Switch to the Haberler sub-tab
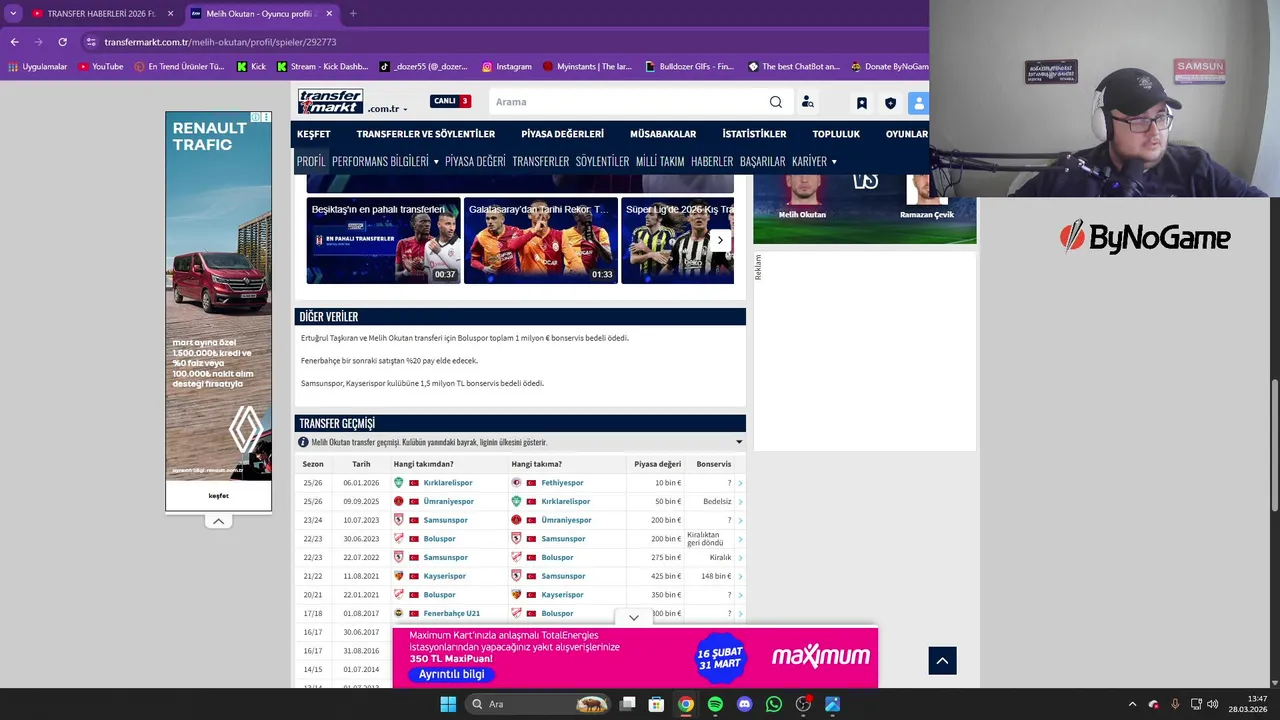 (712, 161)
